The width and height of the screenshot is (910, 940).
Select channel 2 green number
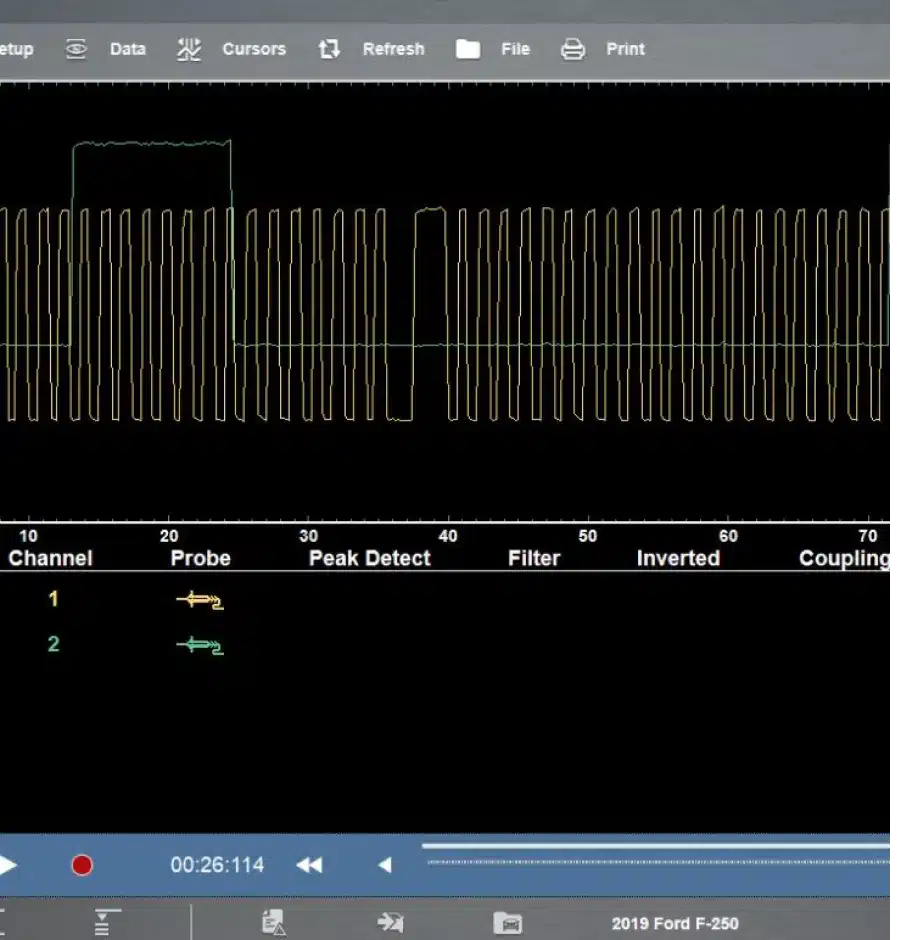click(53, 644)
